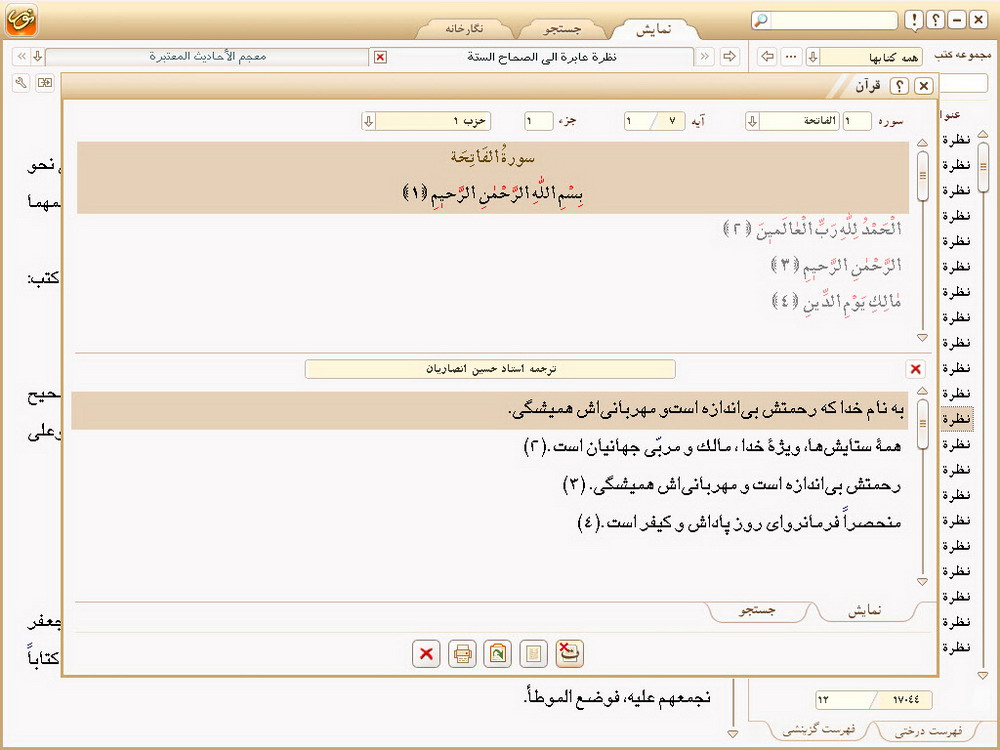
Task: Click the print icon in the Quran dialog
Action: (x=462, y=654)
